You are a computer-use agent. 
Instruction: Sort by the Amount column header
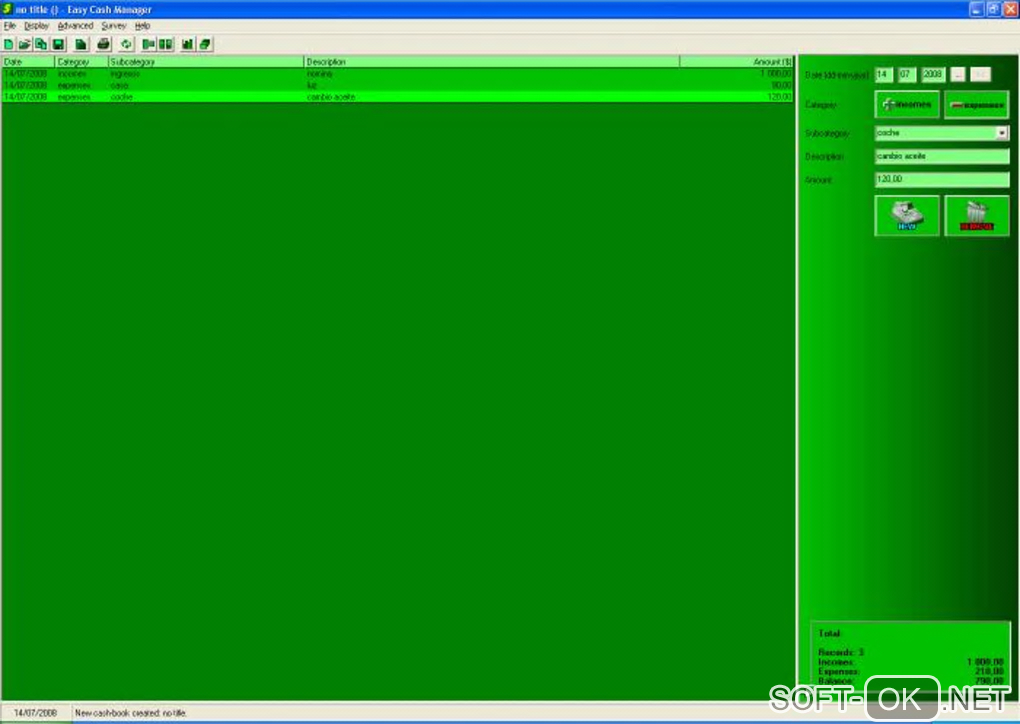tap(737, 62)
